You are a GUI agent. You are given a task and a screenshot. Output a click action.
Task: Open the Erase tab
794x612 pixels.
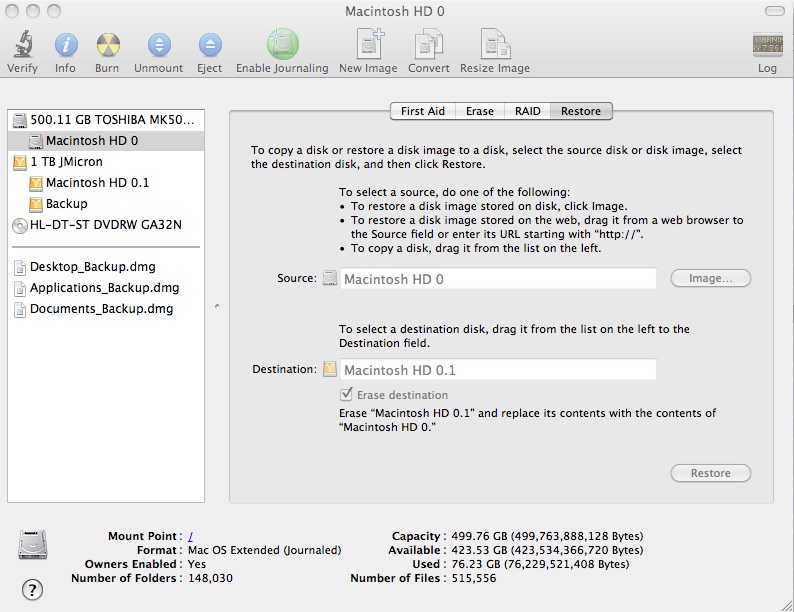click(480, 111)
